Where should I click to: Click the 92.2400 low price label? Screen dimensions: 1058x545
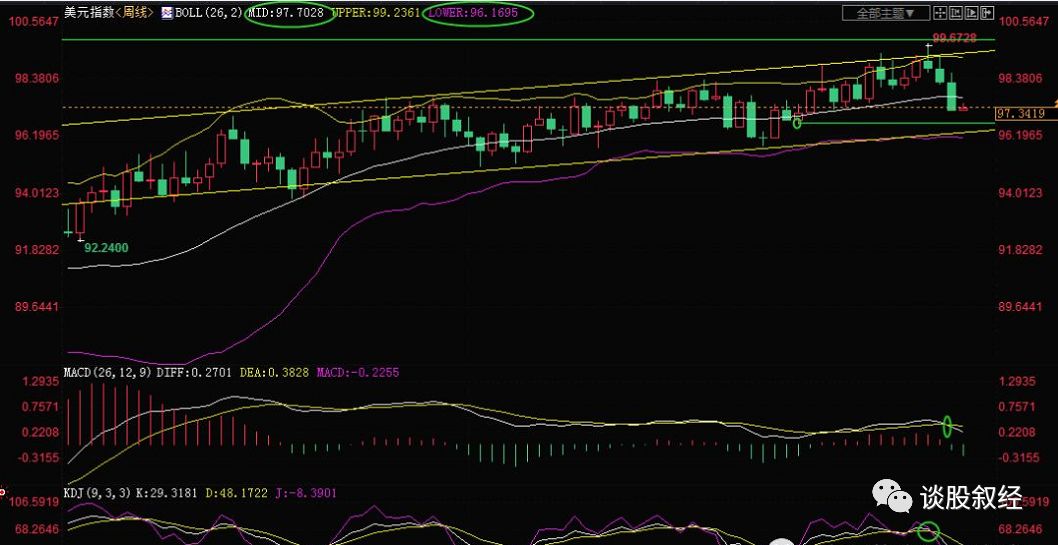(x=106, y=248)
